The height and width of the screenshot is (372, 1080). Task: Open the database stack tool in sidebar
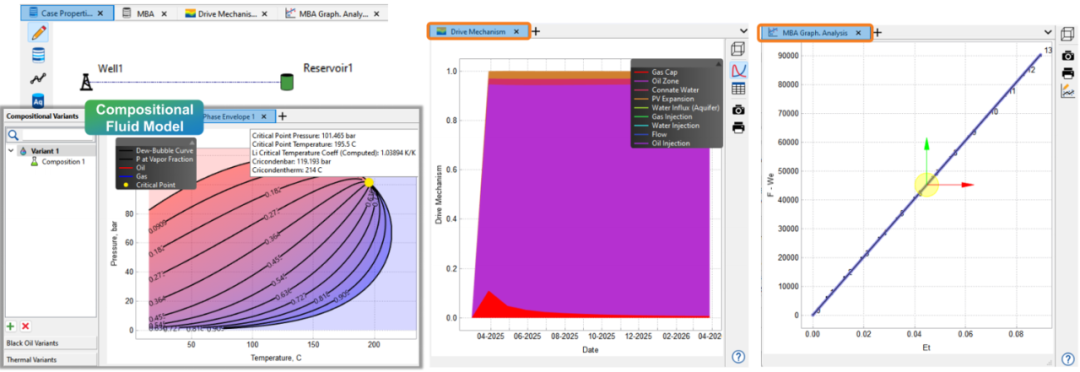pos(38,55)
